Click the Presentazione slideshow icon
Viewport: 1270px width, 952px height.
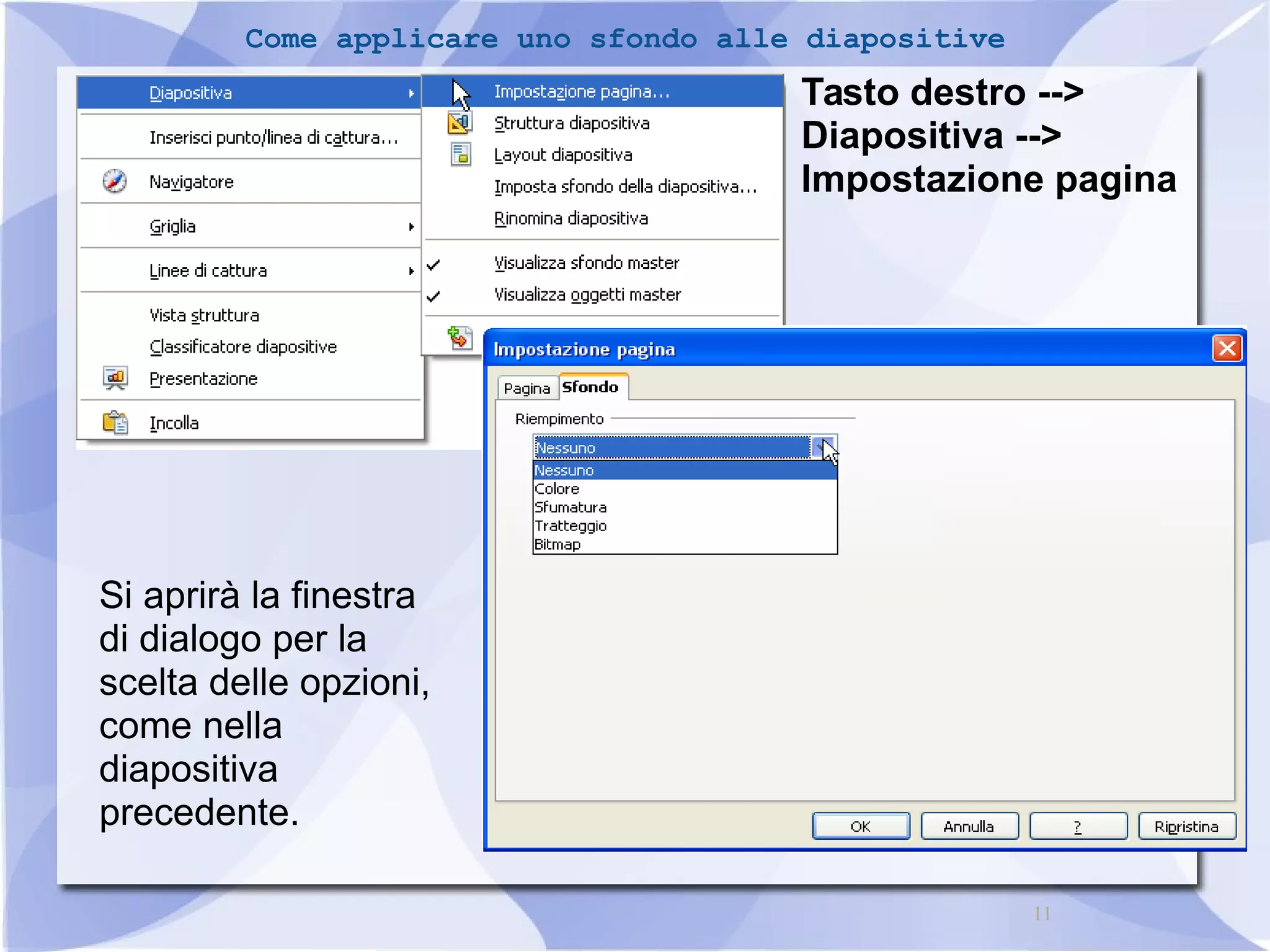pyautogui.click(x=115, y=378)
